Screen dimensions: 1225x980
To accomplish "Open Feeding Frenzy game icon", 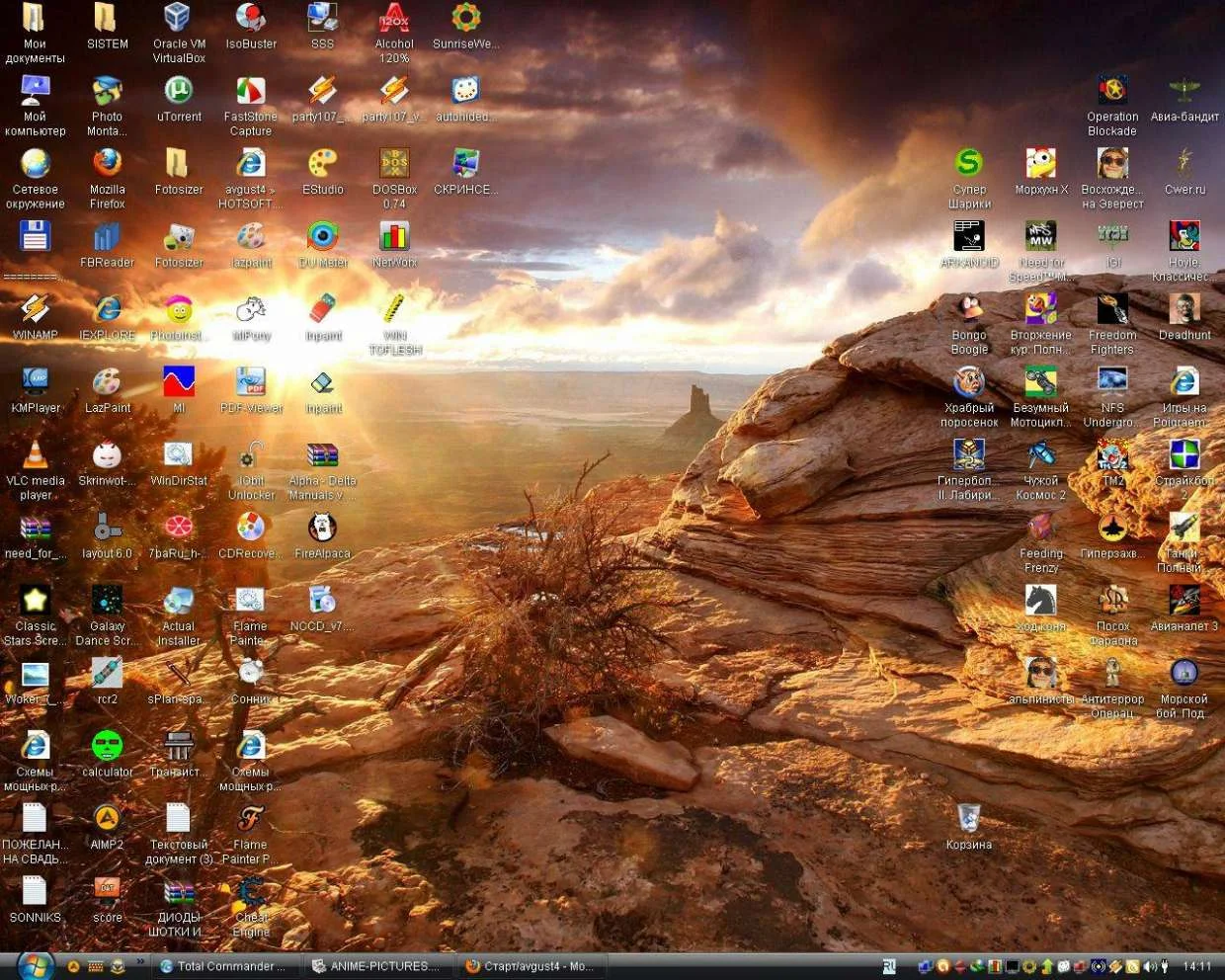I will [1041, 543].
